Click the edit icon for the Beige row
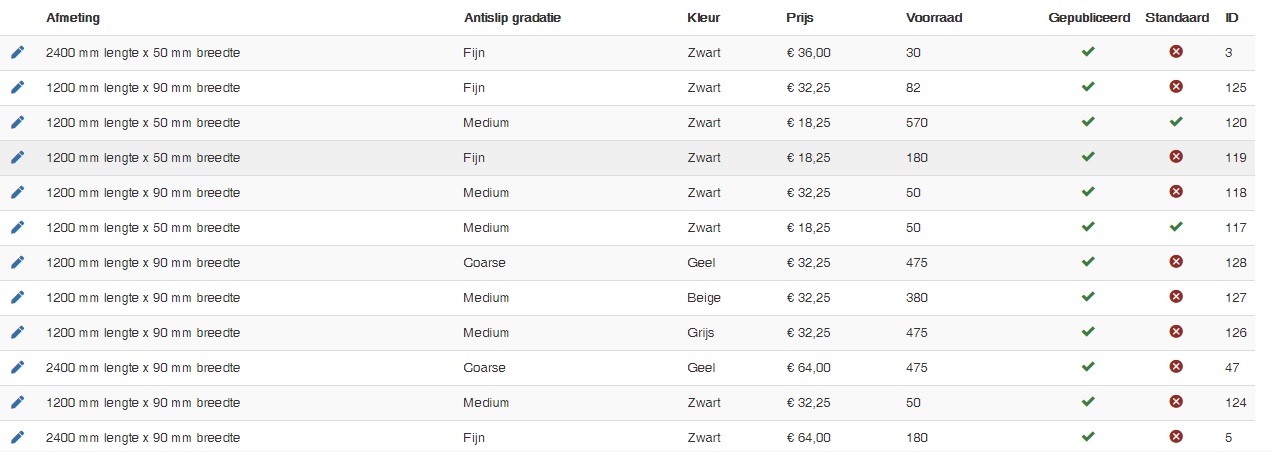 pos(17,297)
